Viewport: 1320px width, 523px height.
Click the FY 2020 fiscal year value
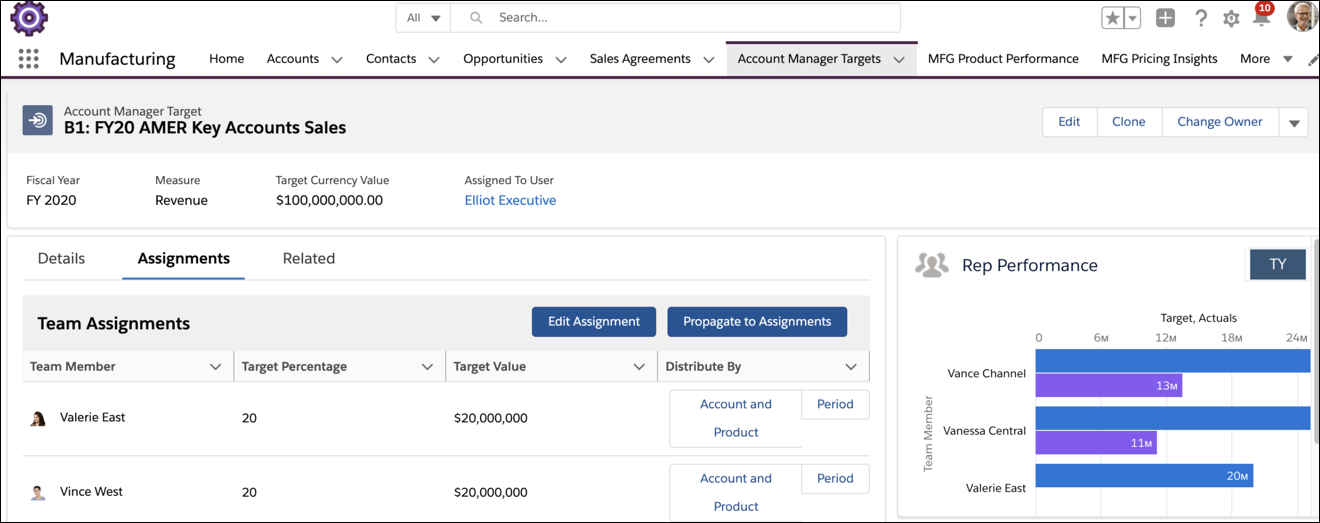point(51,200)
